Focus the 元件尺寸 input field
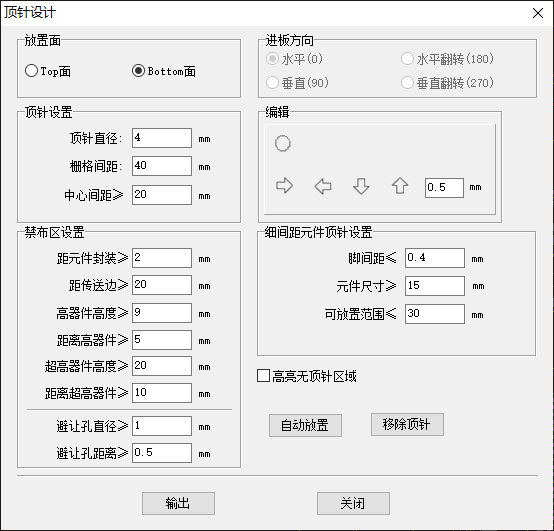554x531 pixels. tap(435, 285)
